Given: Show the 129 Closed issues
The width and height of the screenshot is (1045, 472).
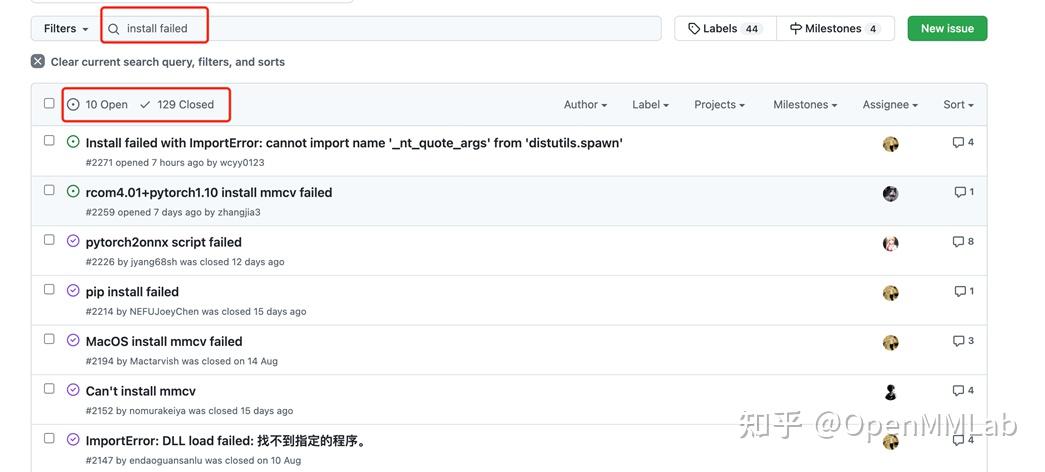Looking at the screenshot, I should pos(177,104).
